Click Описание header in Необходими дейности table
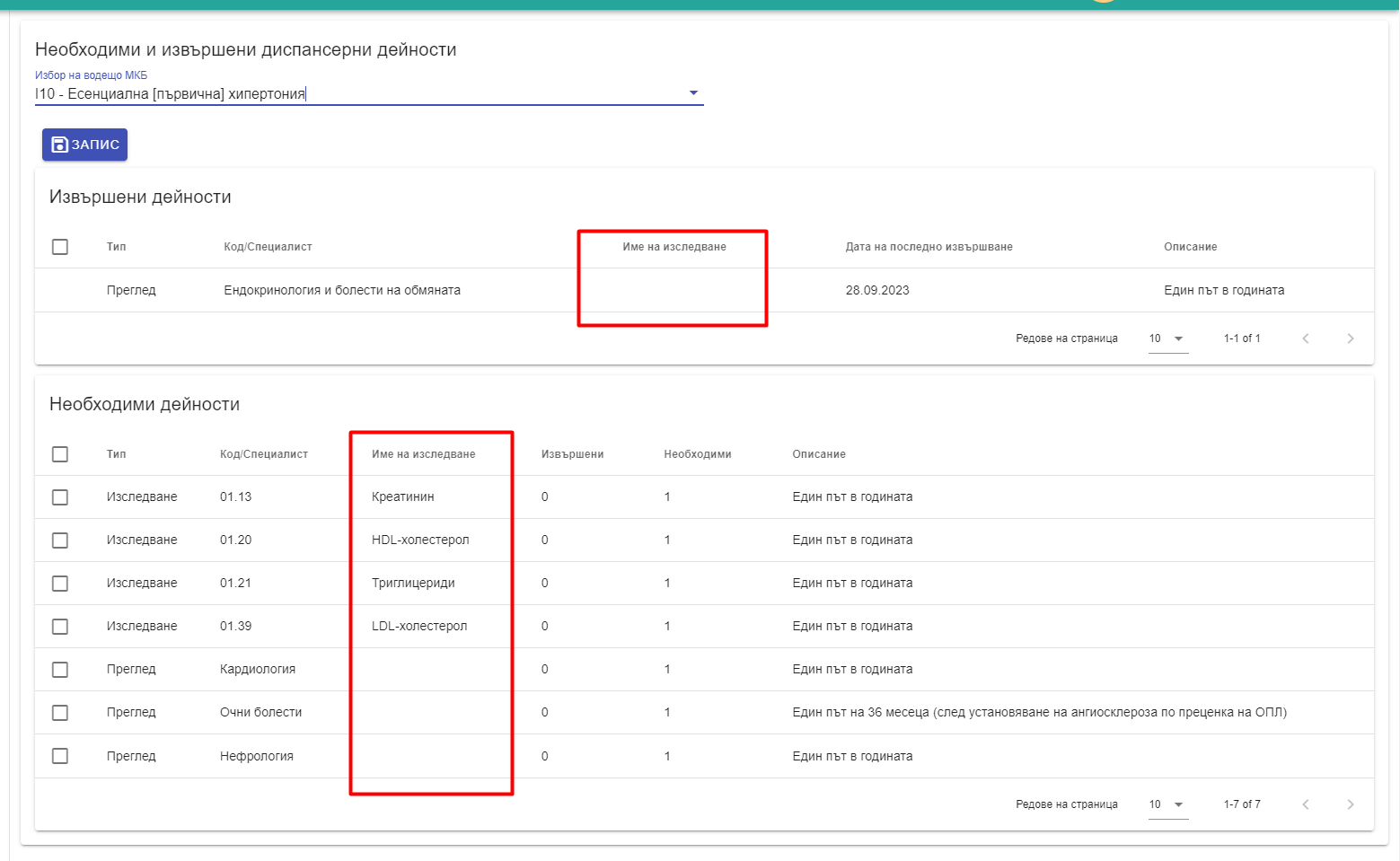This screenshot has width=1400, height=861. click(x=819, y=454)
